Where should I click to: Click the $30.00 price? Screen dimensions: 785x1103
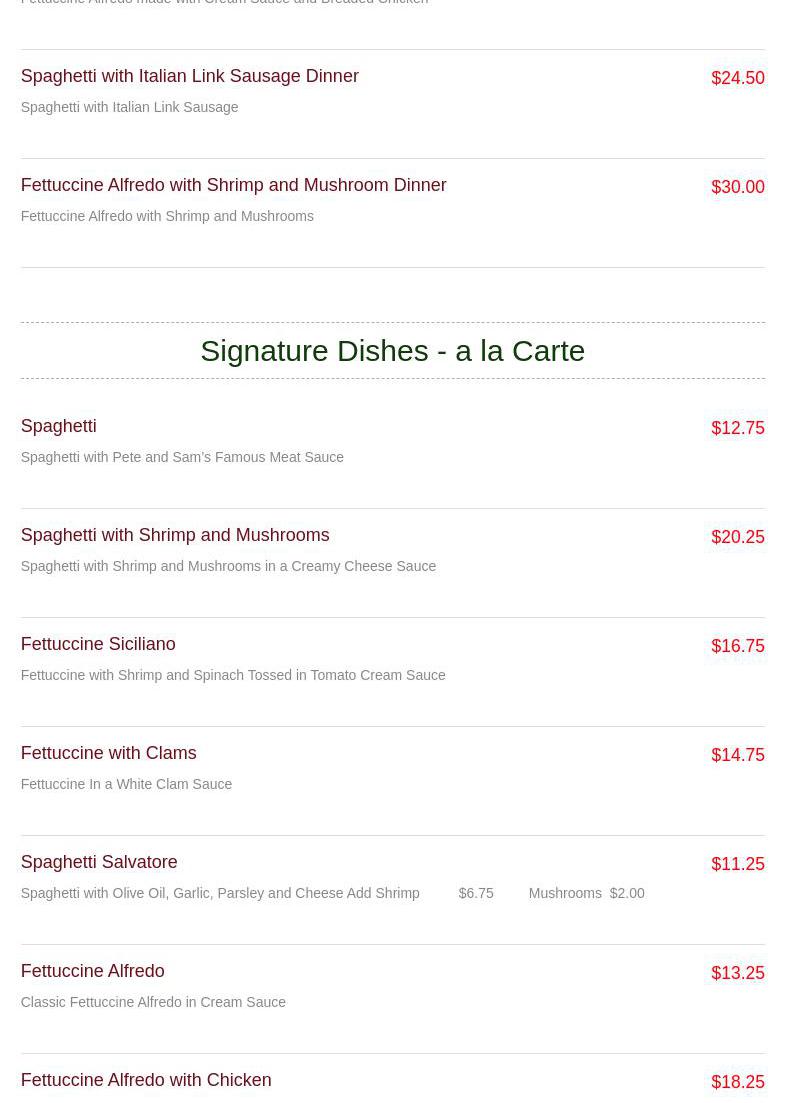(x=737, y=187)
